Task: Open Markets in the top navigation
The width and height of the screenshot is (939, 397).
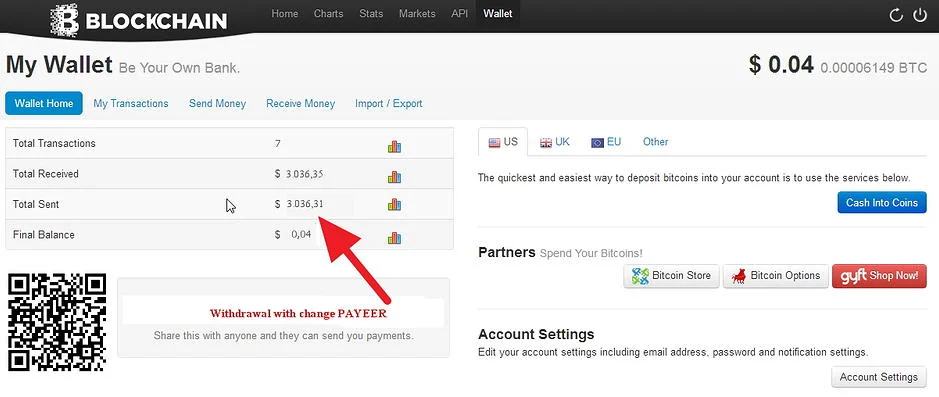Action: (x=417, y=13)
